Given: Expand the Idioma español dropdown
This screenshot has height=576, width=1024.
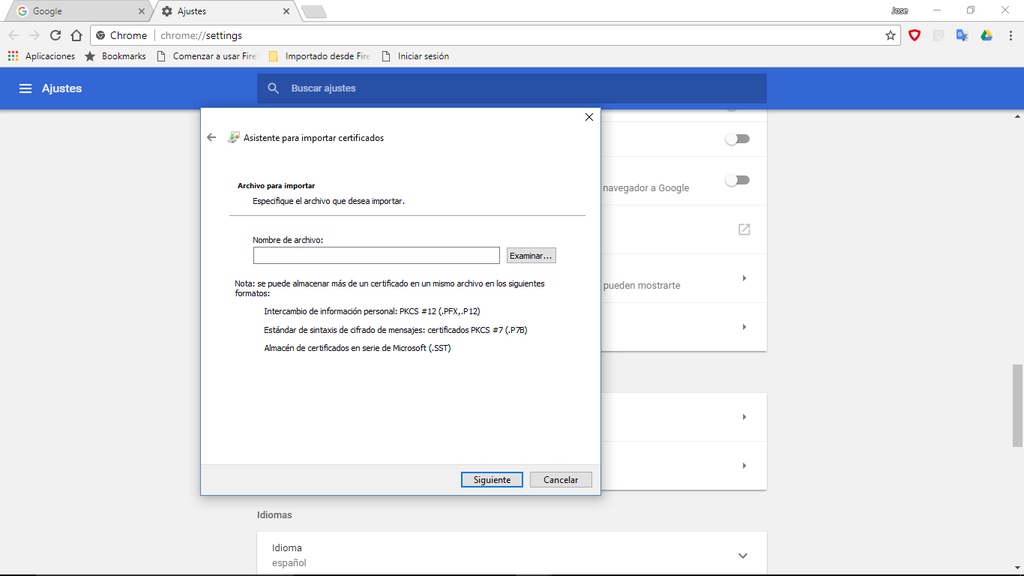Looking at the screenshot, I should pos(742,556).
